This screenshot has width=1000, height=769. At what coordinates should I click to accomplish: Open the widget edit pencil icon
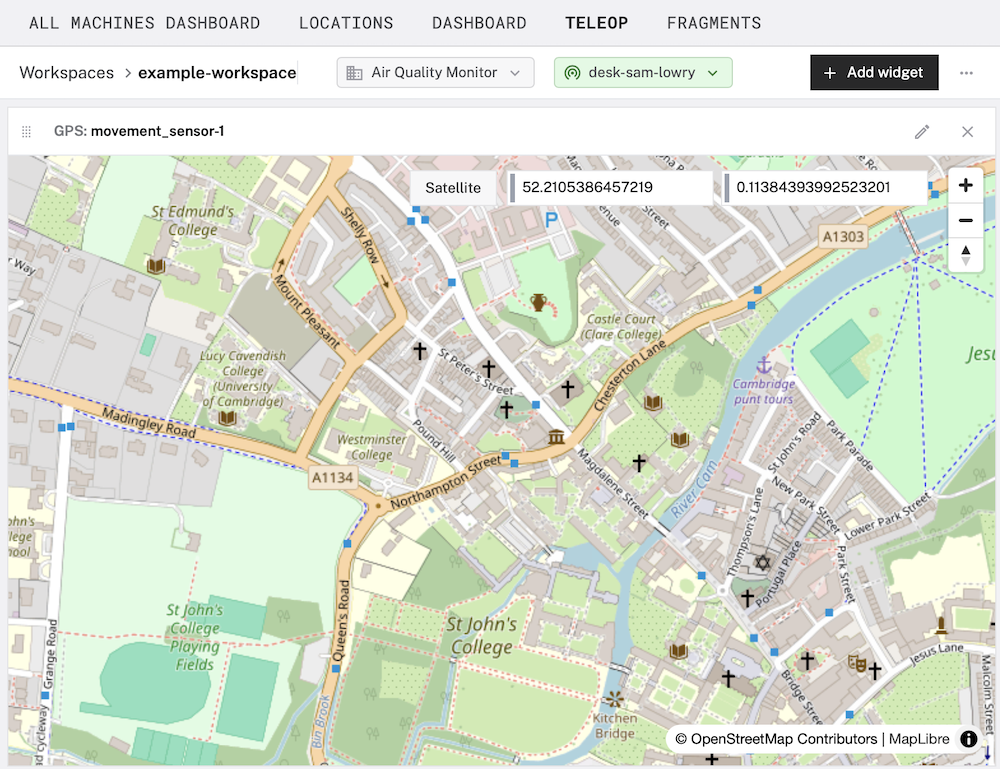pos(922,131)
